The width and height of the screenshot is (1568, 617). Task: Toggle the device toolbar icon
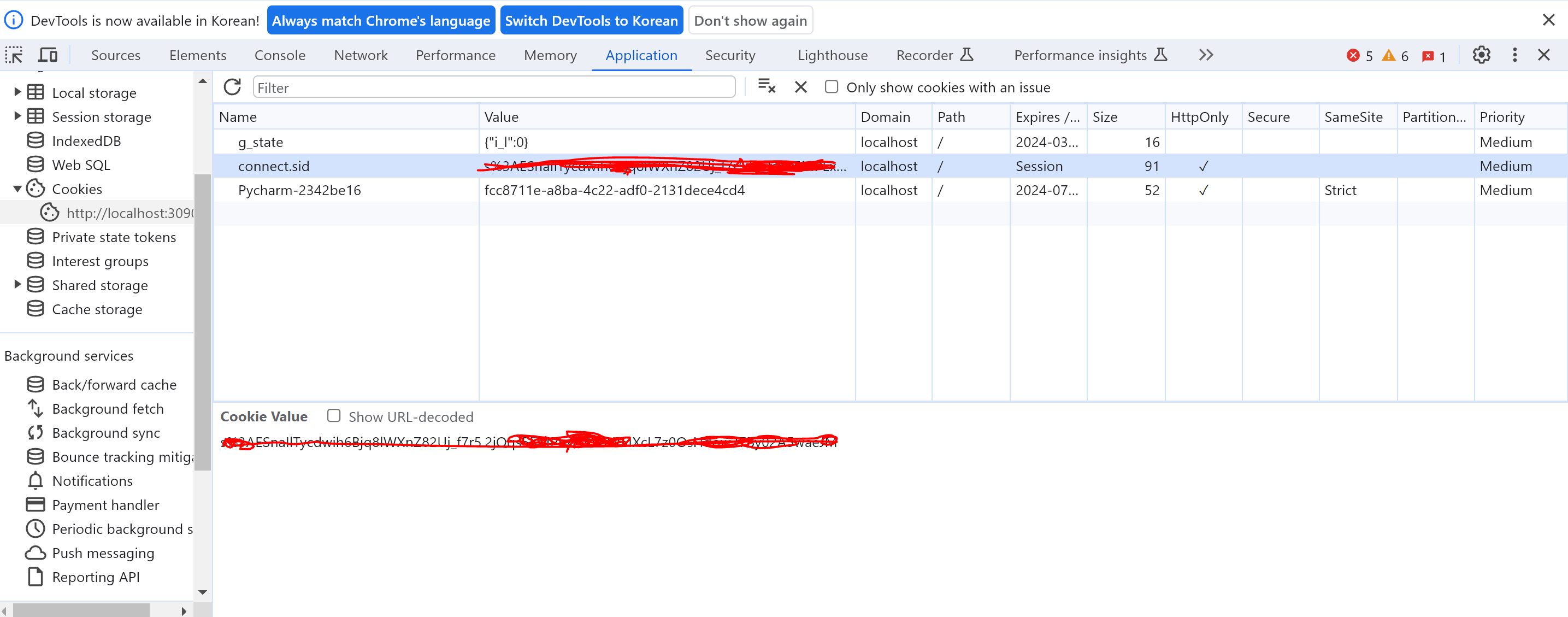pos(48,55)
